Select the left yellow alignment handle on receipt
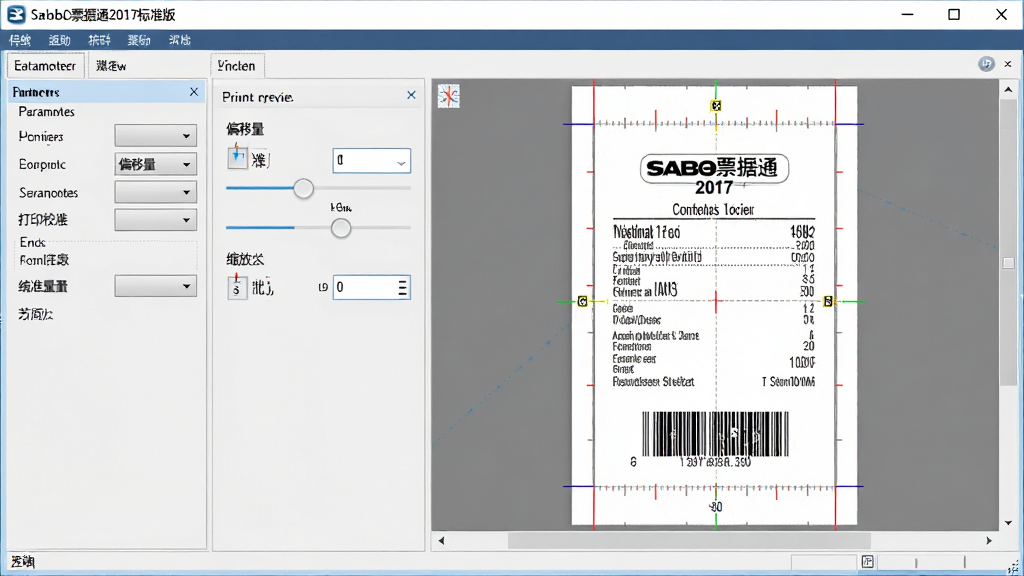The width and height of the screenshot is (1024, 576). (583, 301)
